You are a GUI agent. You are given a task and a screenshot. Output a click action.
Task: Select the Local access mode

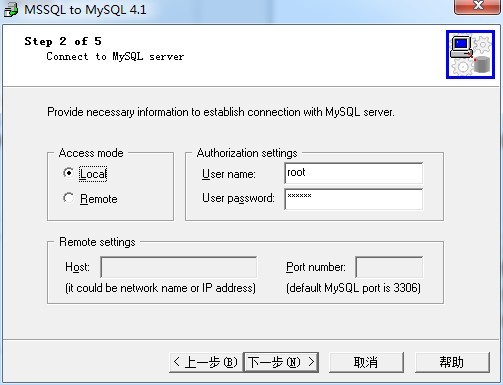point(68,173)
